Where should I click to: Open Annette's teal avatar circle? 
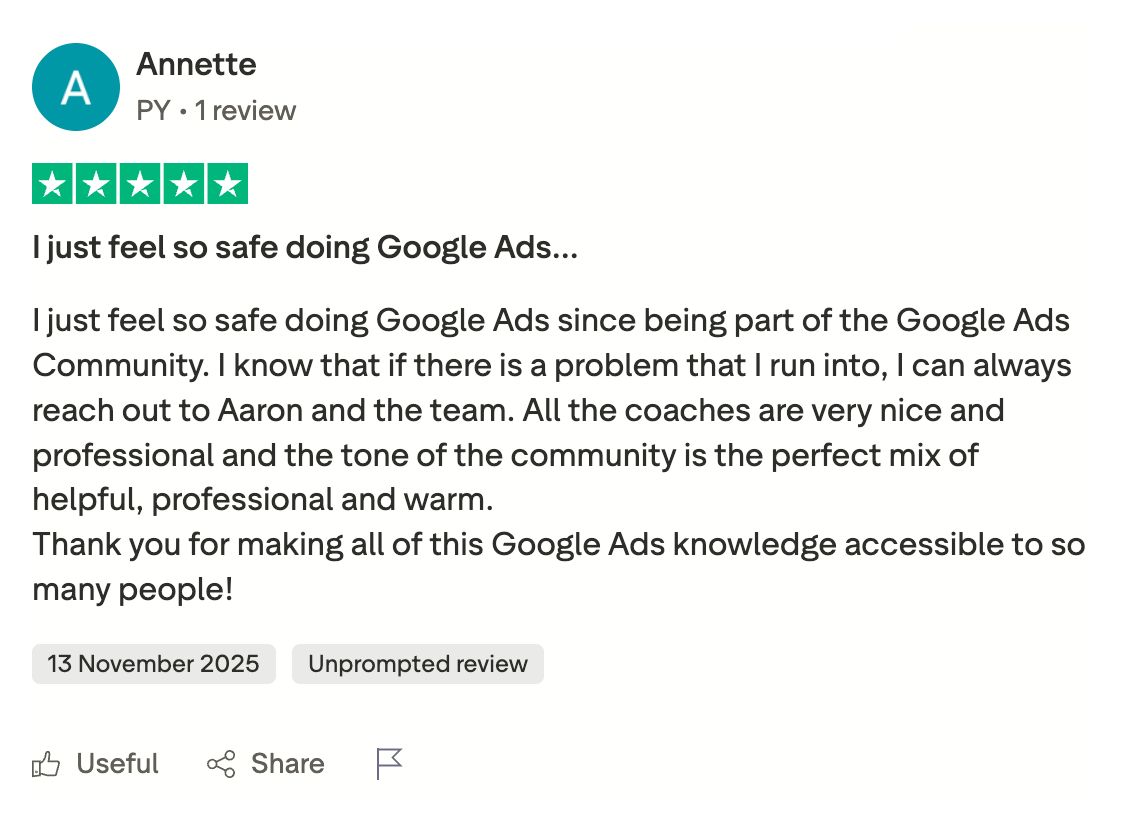click(x=76, y=87)
